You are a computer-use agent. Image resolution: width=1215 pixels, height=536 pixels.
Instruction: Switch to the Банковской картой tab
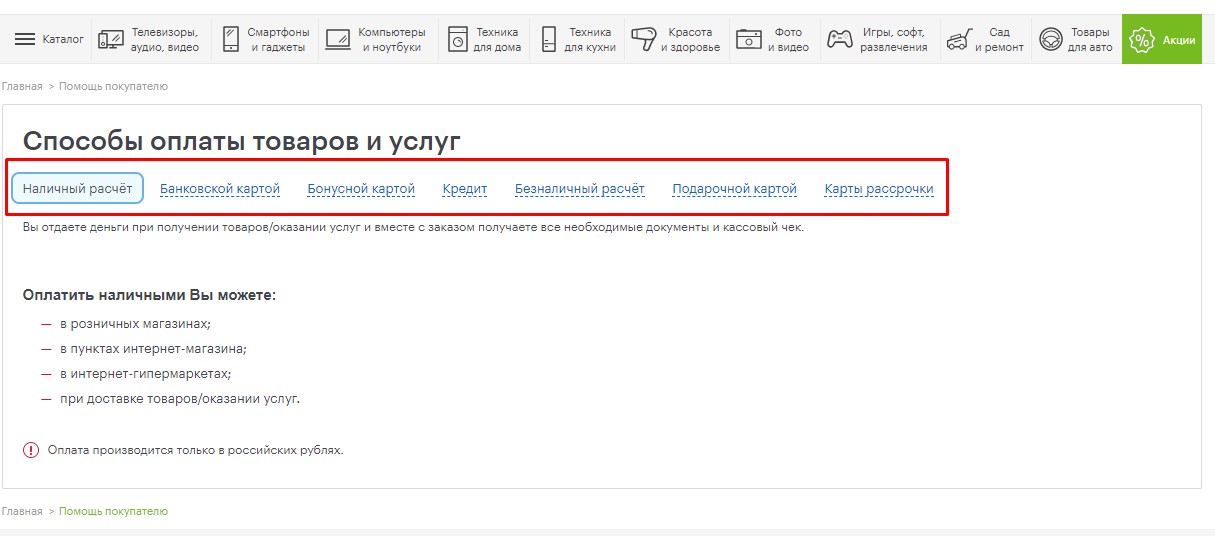220,189
